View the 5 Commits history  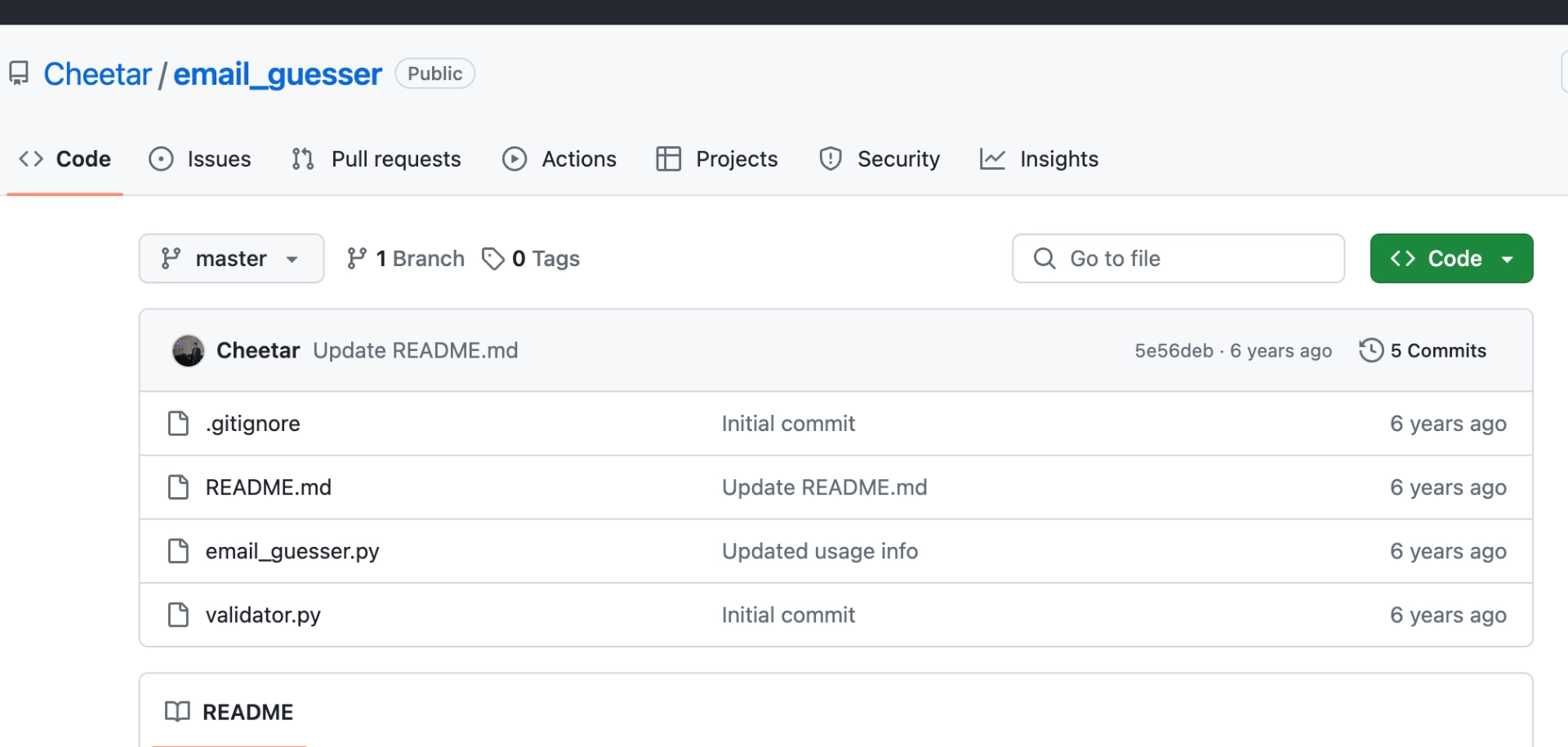1438,351
